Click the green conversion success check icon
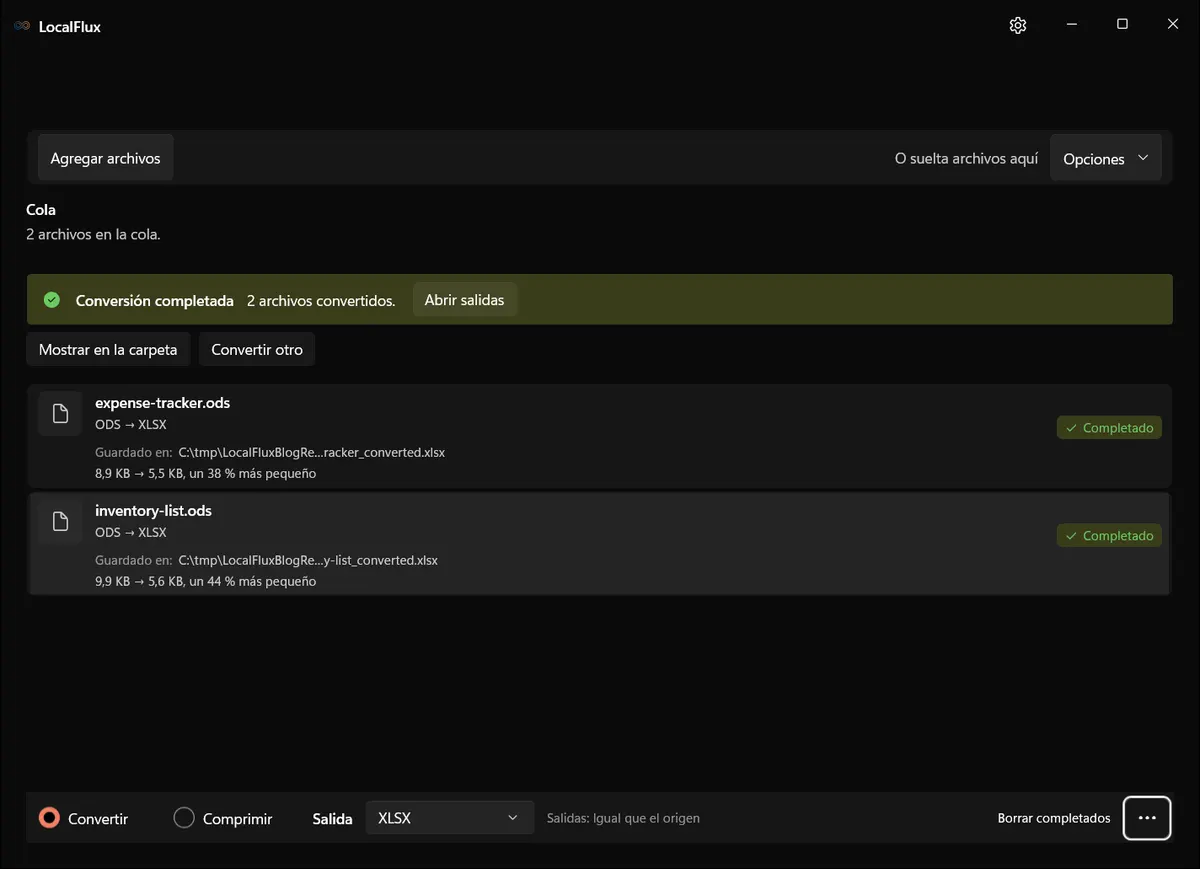 [x=52, y=300]
